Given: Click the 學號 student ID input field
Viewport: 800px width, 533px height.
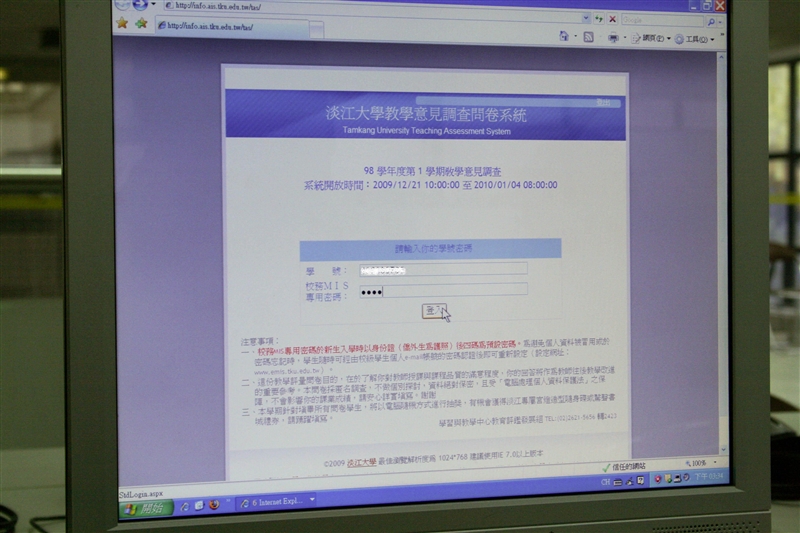Looking at the screenshot, I should click(442, 269).
